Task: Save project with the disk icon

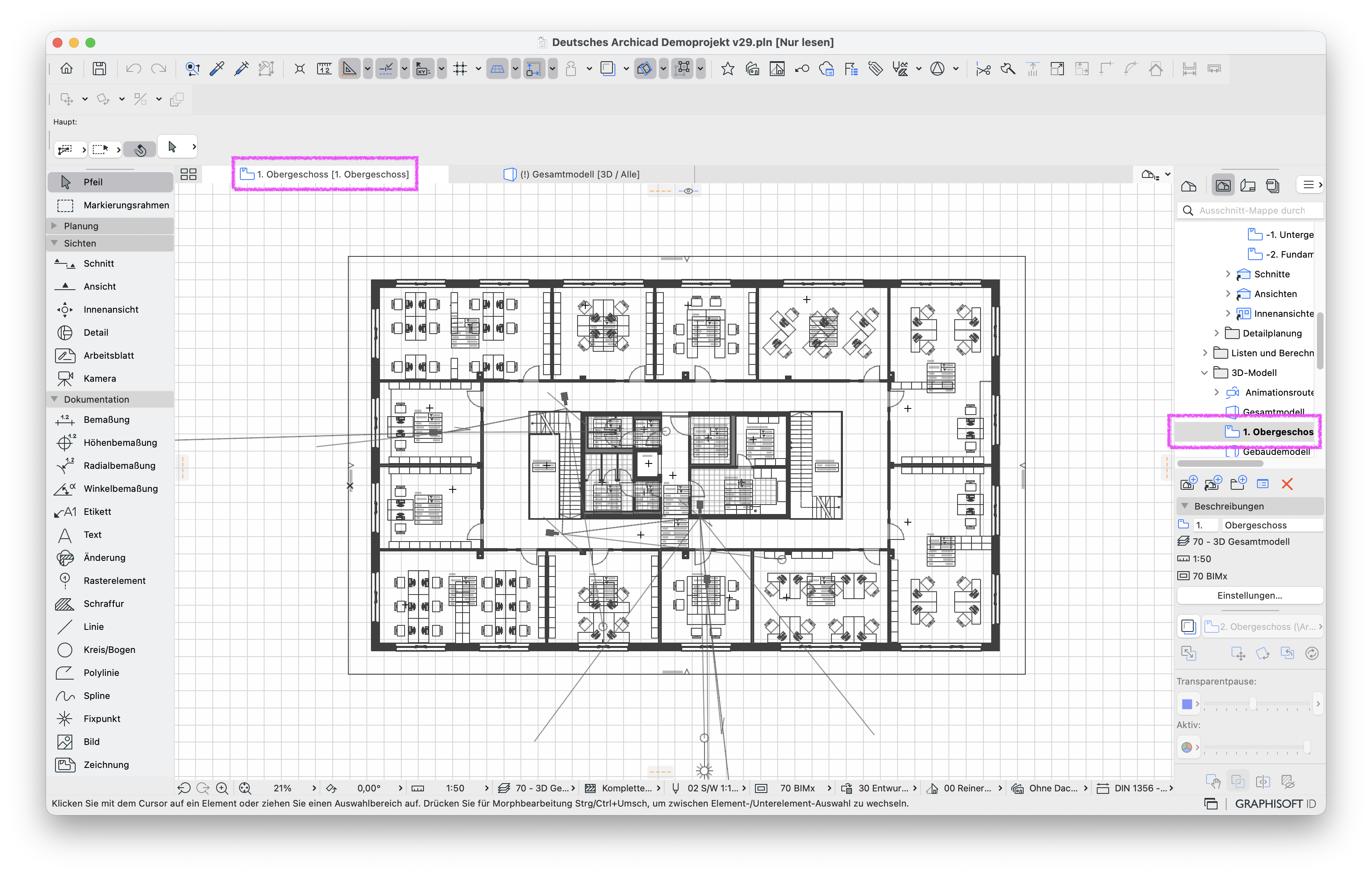Action: click(x=99, y=69)
